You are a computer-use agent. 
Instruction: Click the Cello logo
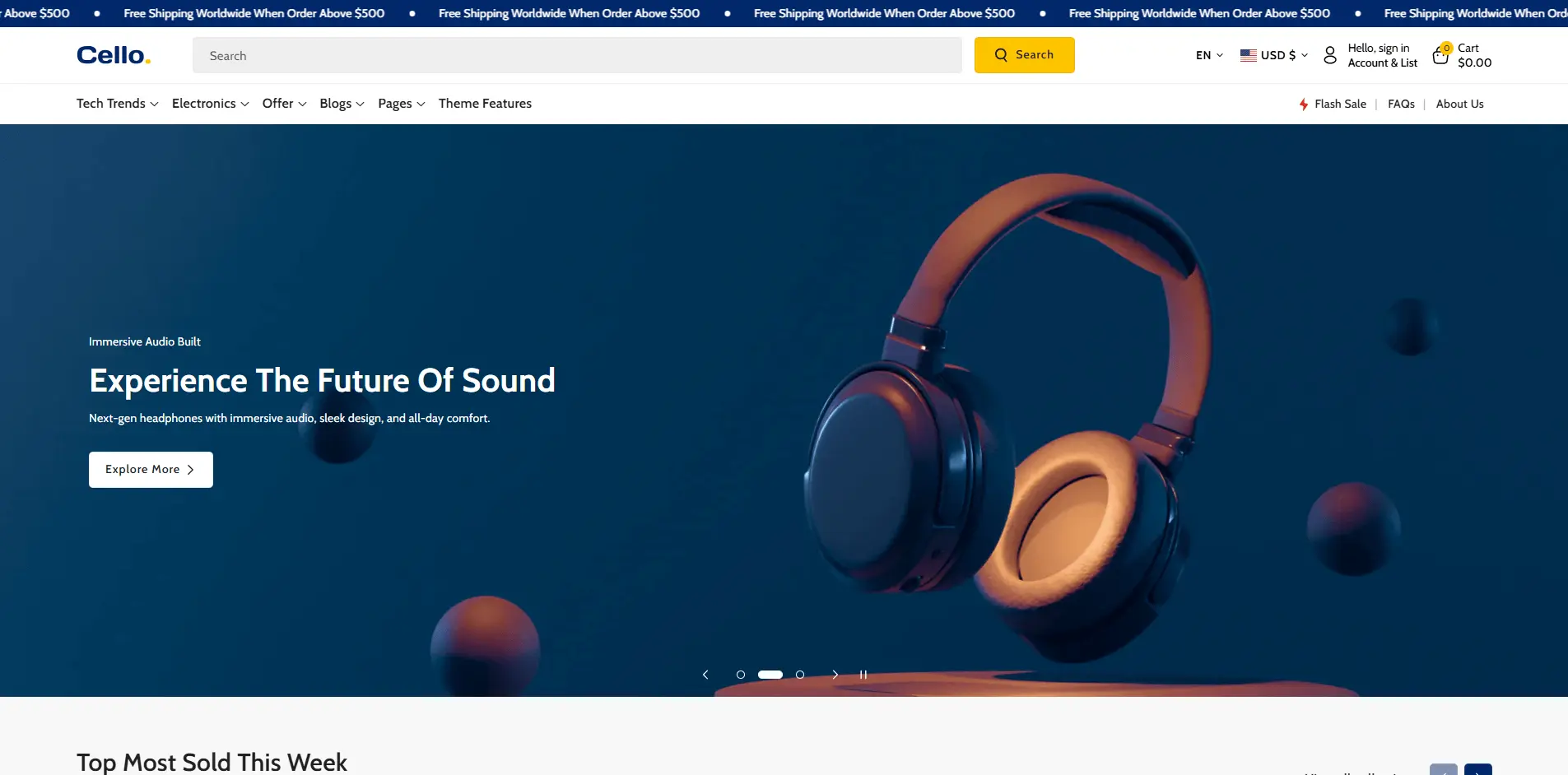pos(113,54)
